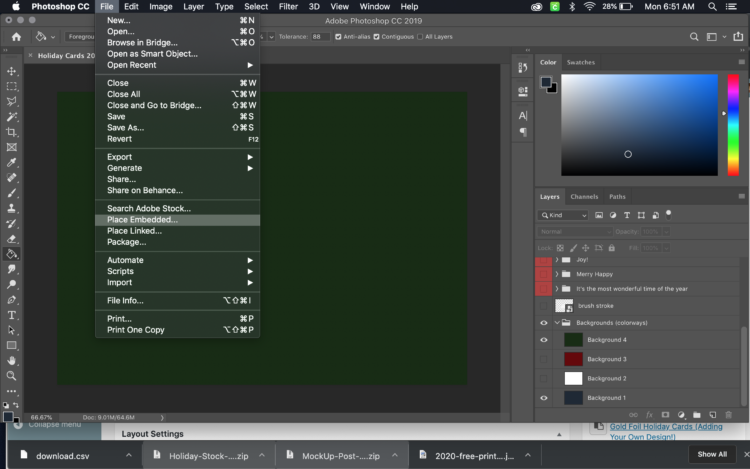Click the Search icon in options bar
The height and width of the screenshot is (469, 750).
(x=694, y=37)
